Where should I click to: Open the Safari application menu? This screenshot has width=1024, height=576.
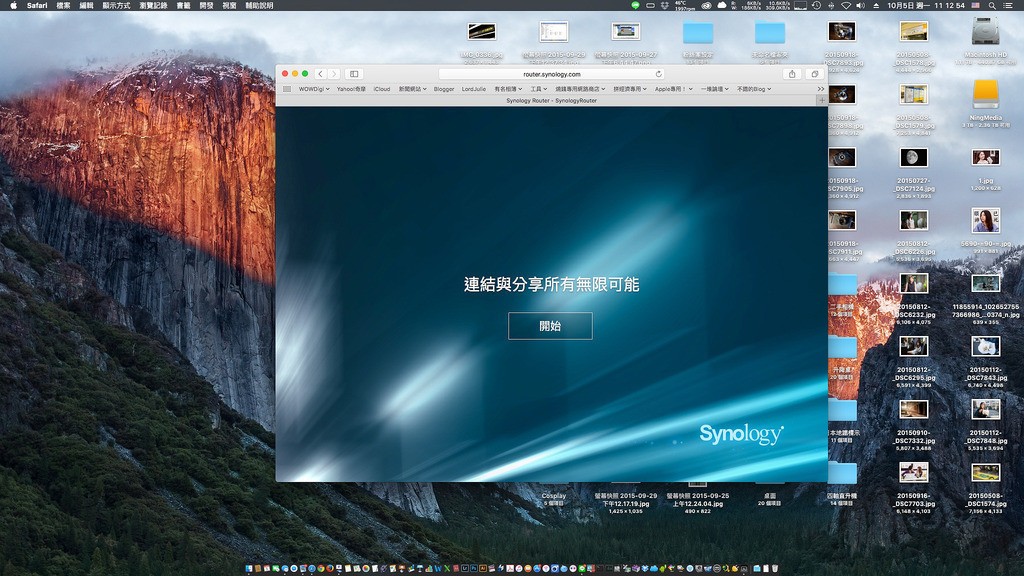(37, 5)
